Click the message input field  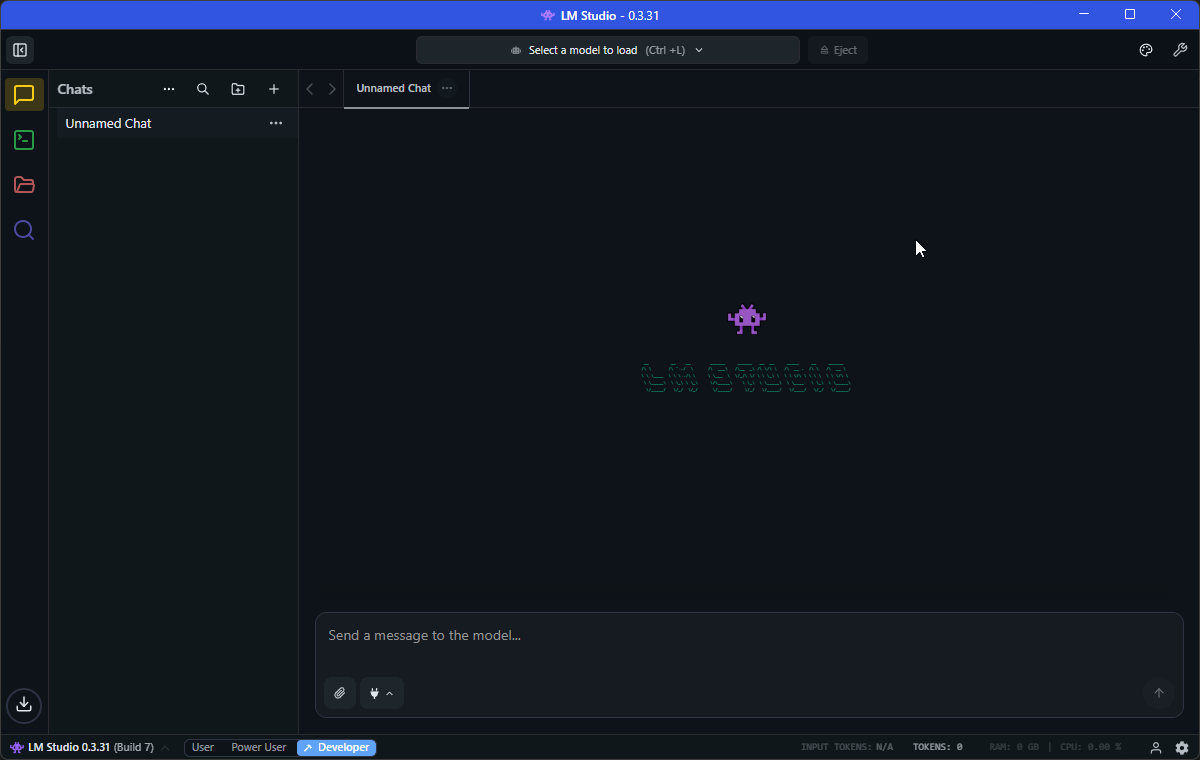click(x=749, y=636)
